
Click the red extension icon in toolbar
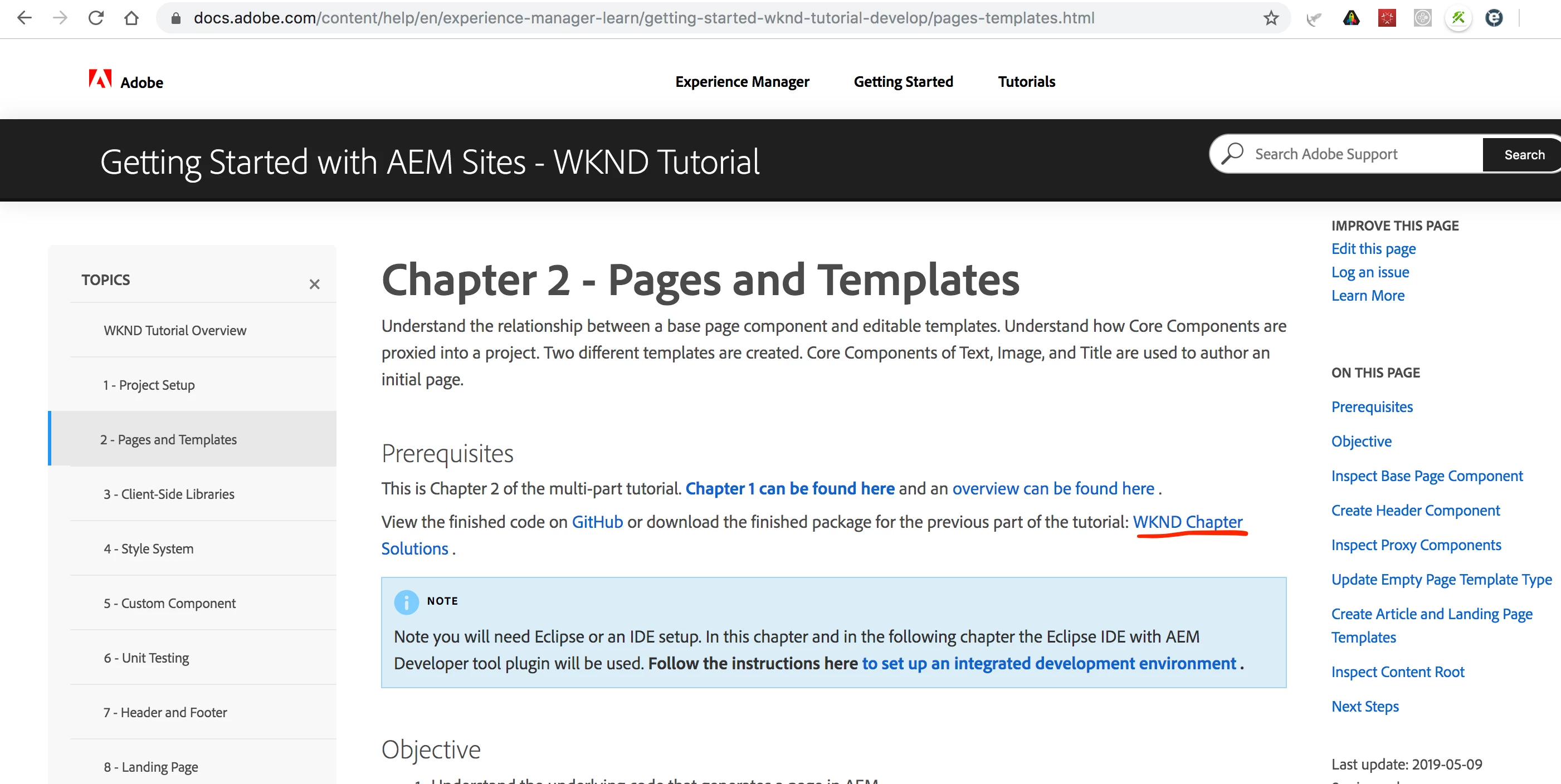click(1387, 18)
